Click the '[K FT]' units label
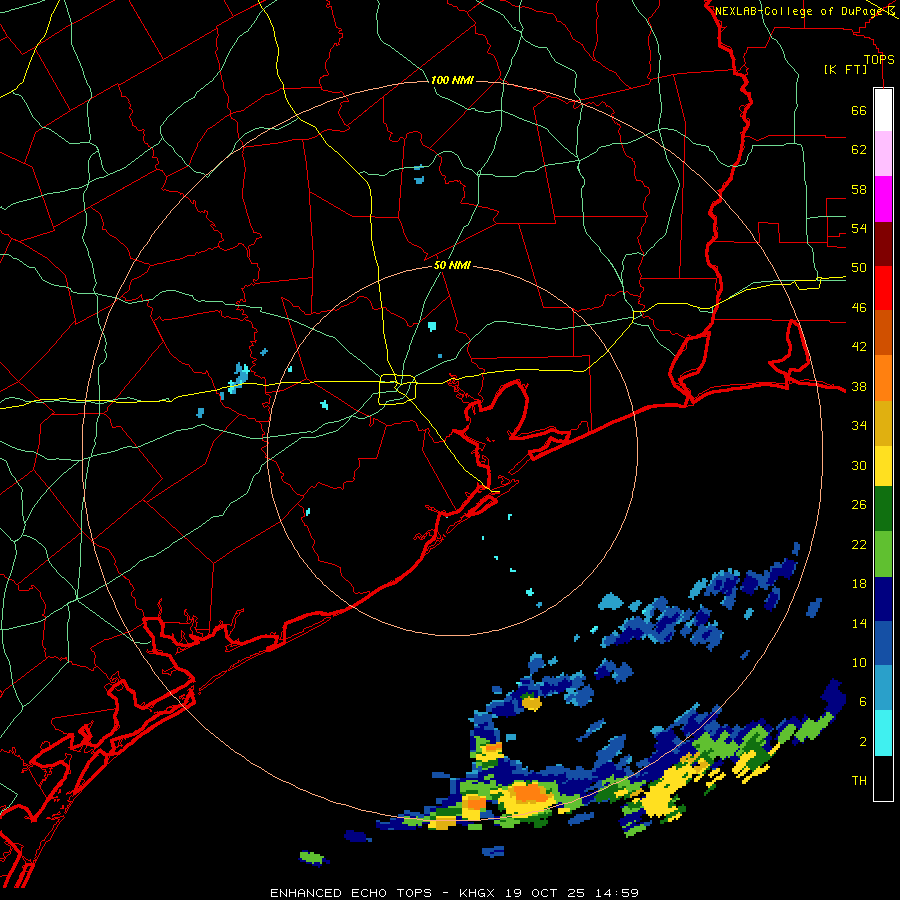 845,70
